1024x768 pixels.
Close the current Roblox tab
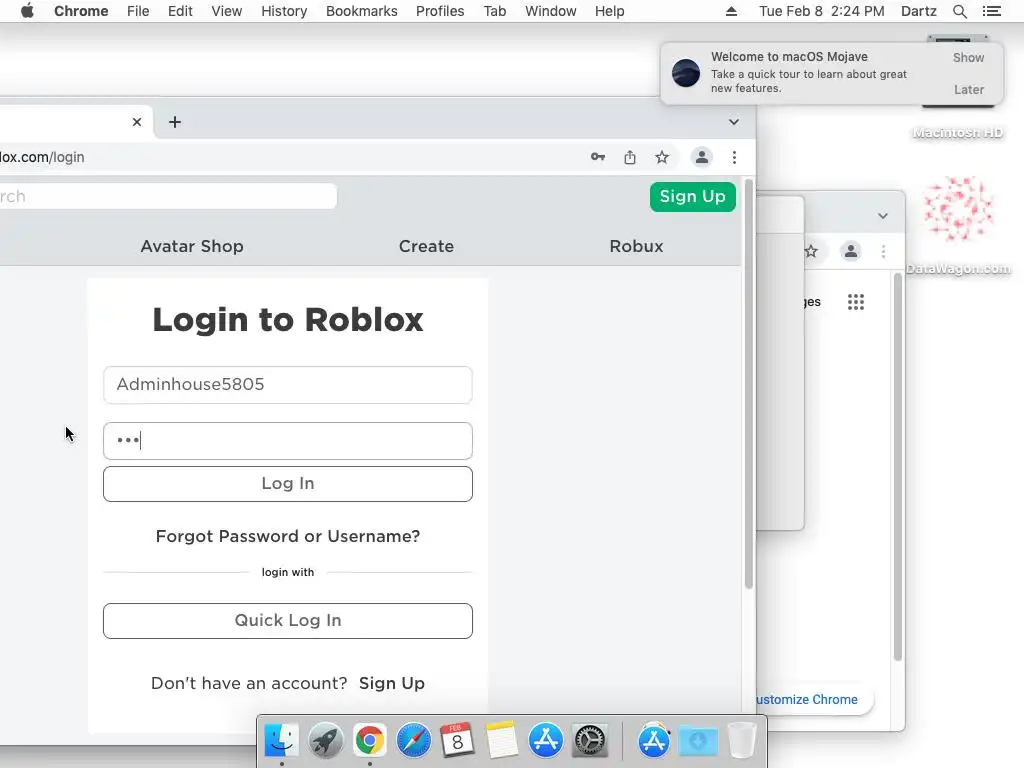click(x=136, y=122)
